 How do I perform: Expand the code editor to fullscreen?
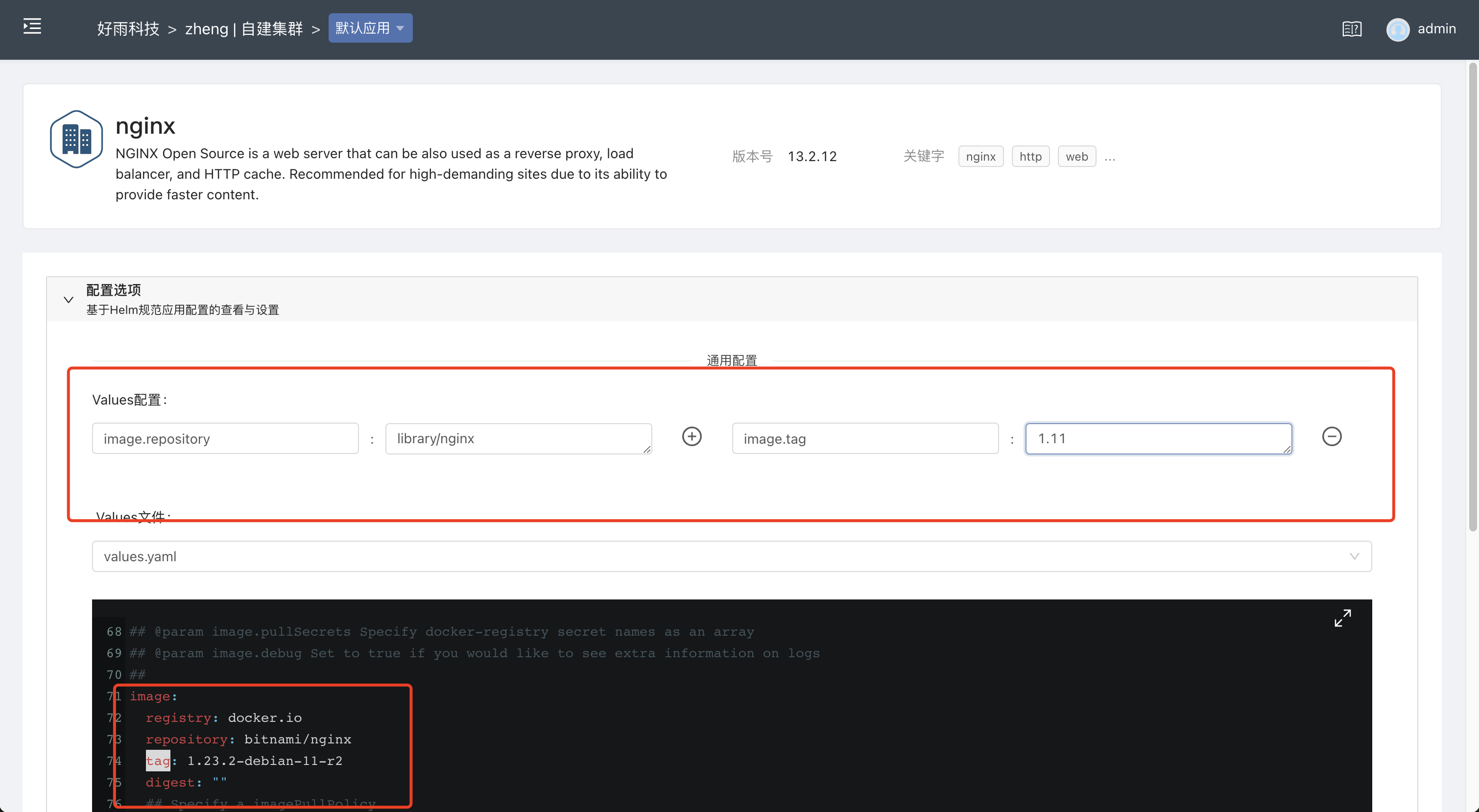tap(1343, 618)
